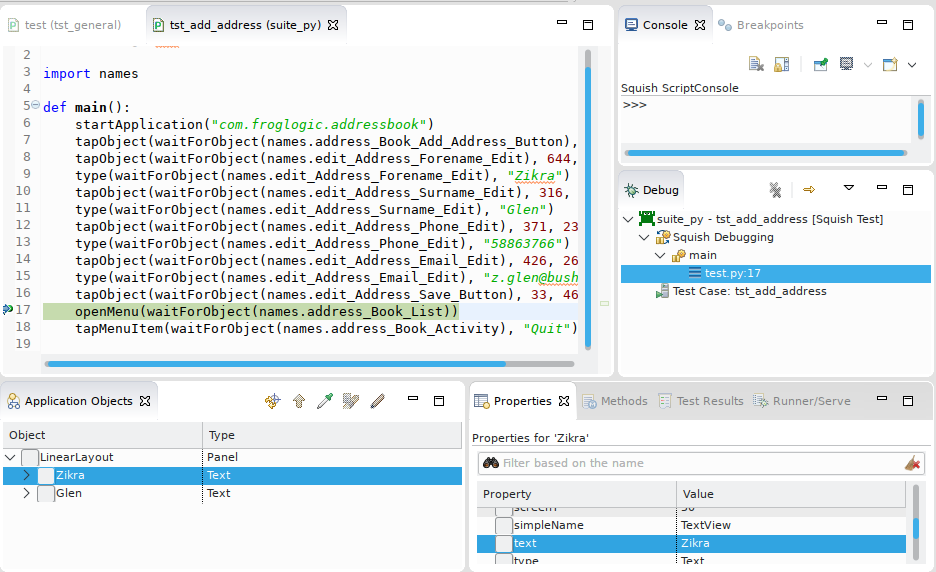Click the Python file icon on tst_add_address tab
The width and height of the screenshot is (936, 572).
[x=158, y=25]
